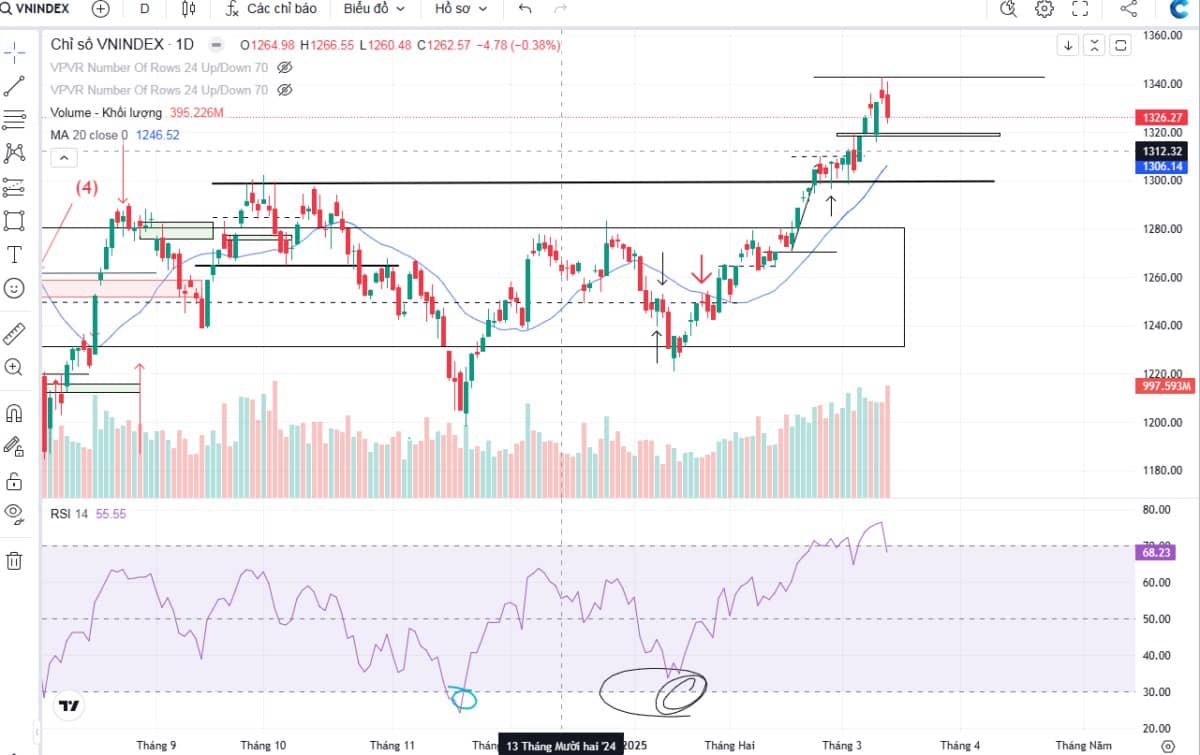Open the emoji icons tool

14,288
